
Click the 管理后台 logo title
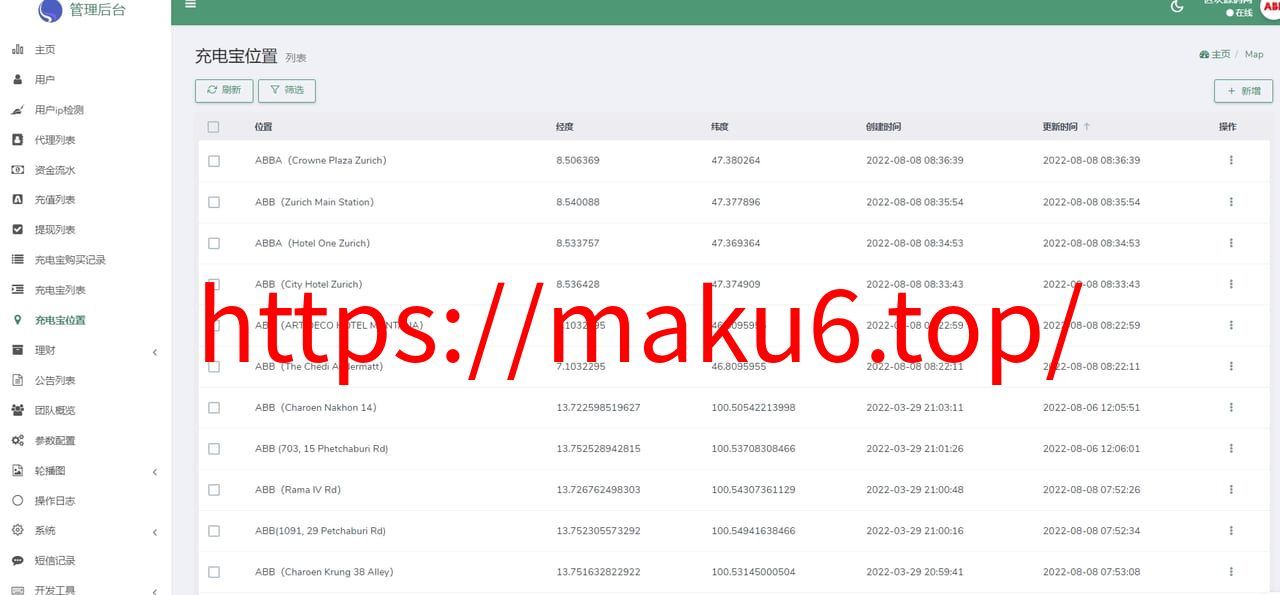pos(98,11)
